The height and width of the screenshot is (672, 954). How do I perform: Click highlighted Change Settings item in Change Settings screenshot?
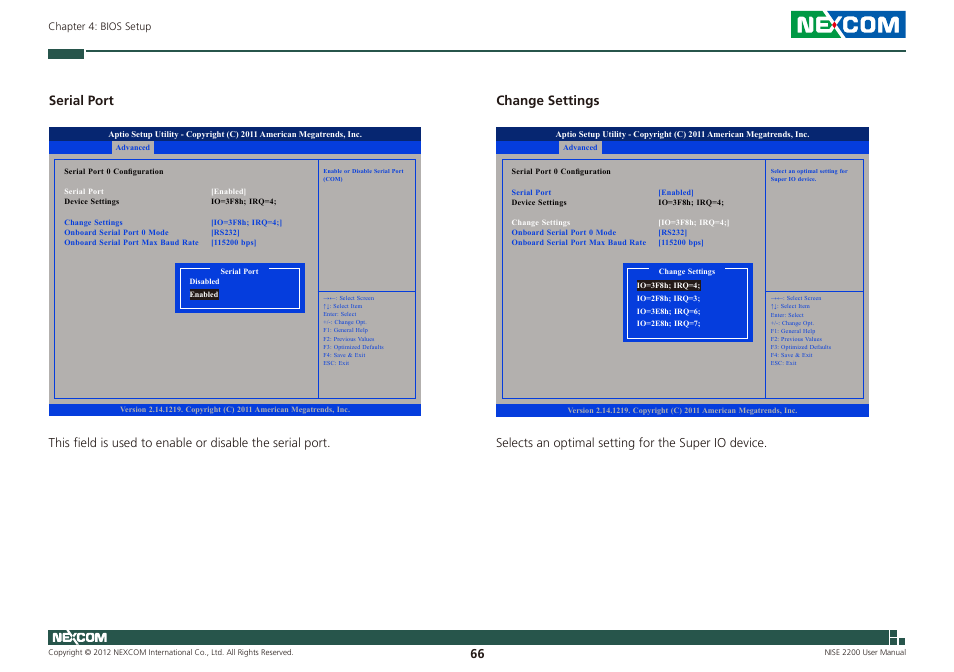tap(541, 223)
